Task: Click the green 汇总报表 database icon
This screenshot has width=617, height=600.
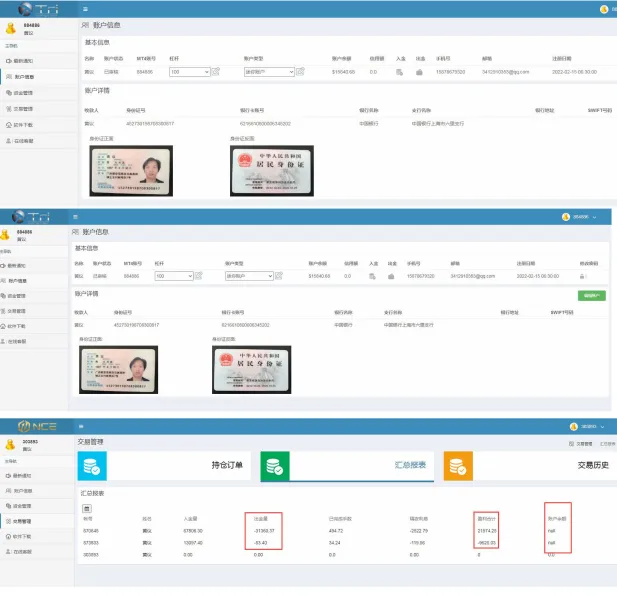Action: coord(275,466)
